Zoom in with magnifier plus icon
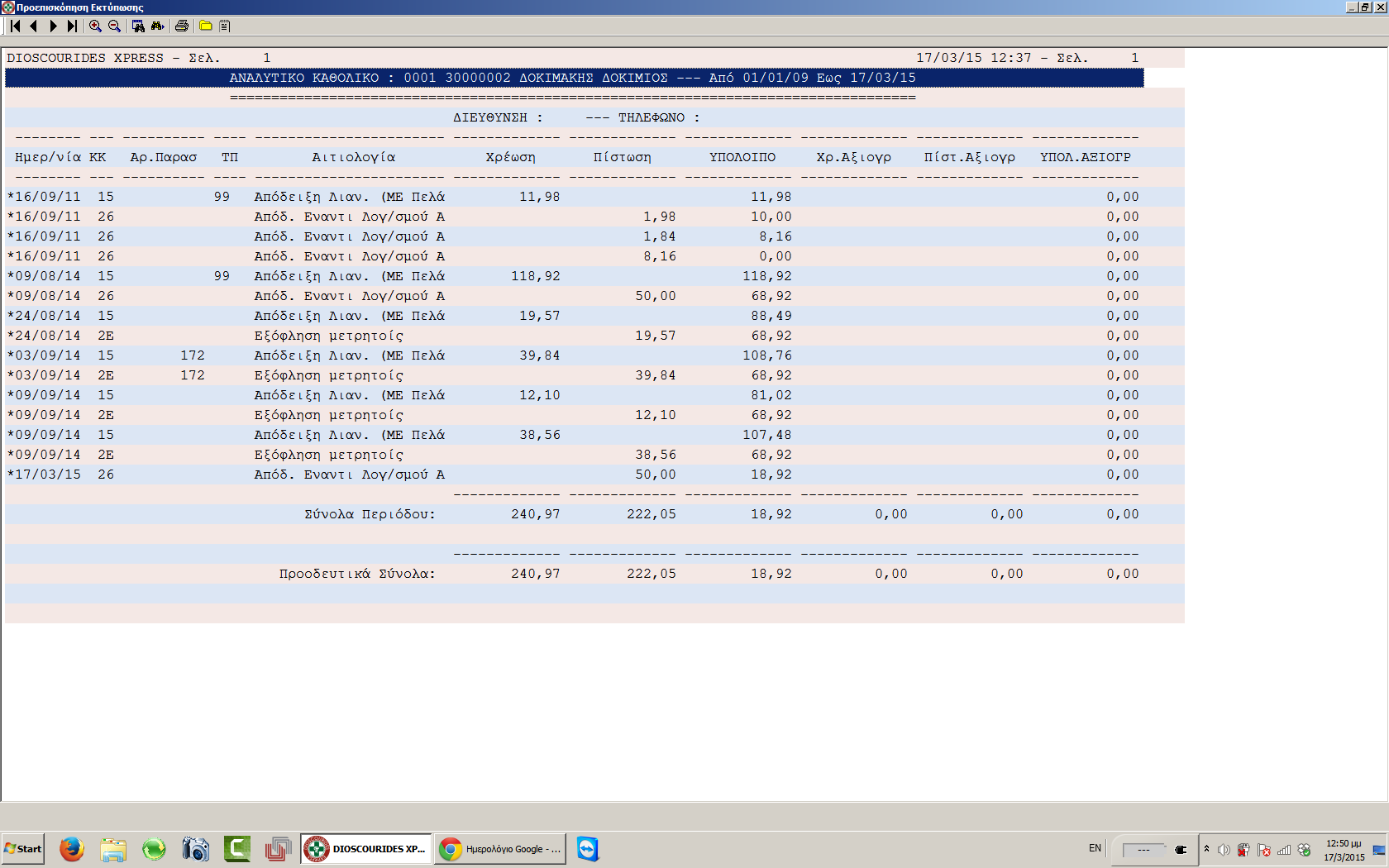Image resolution: width=1389 pixels, height=868 pixels. click(95, 26)
